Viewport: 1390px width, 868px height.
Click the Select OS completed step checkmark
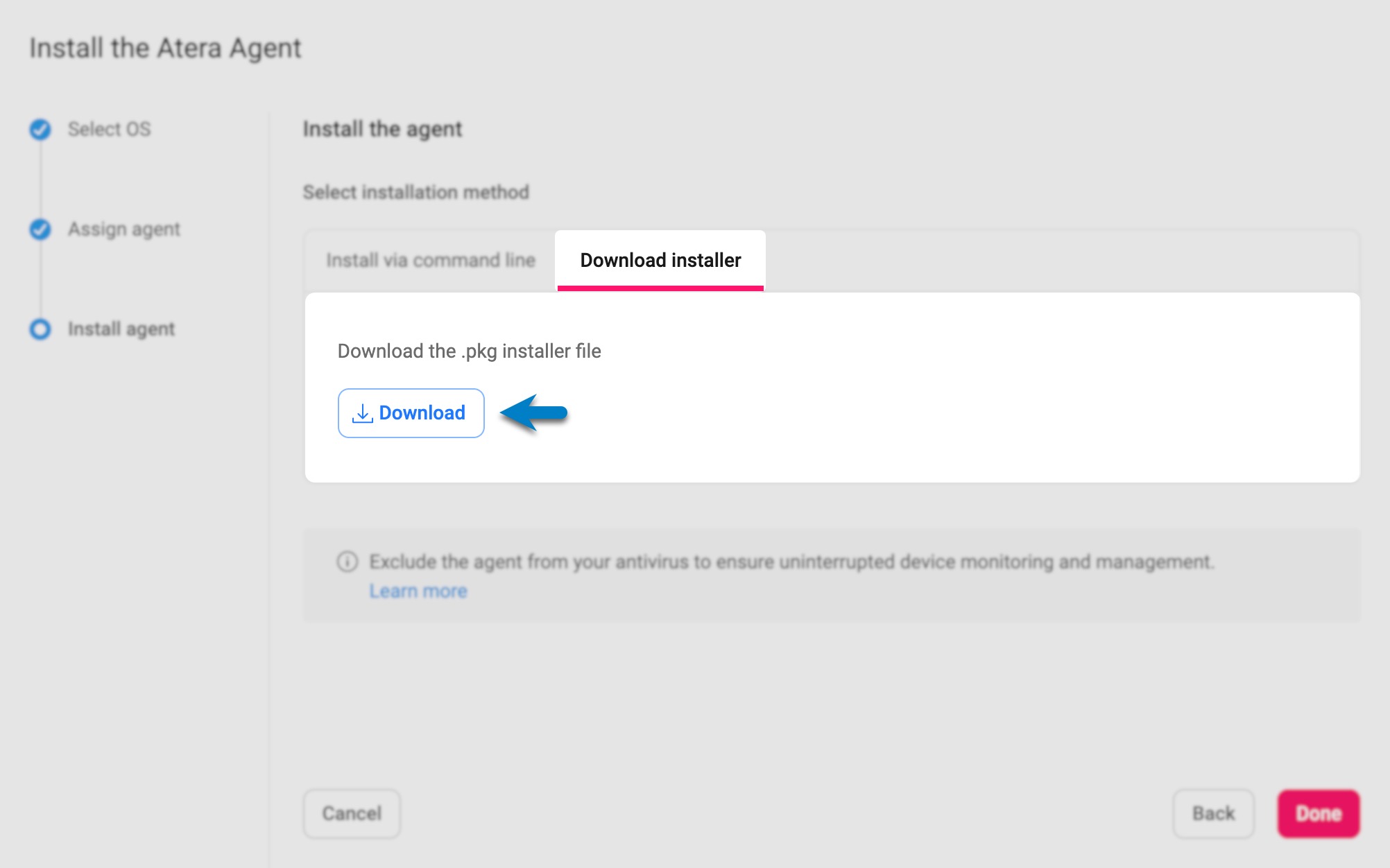point(40,130)
